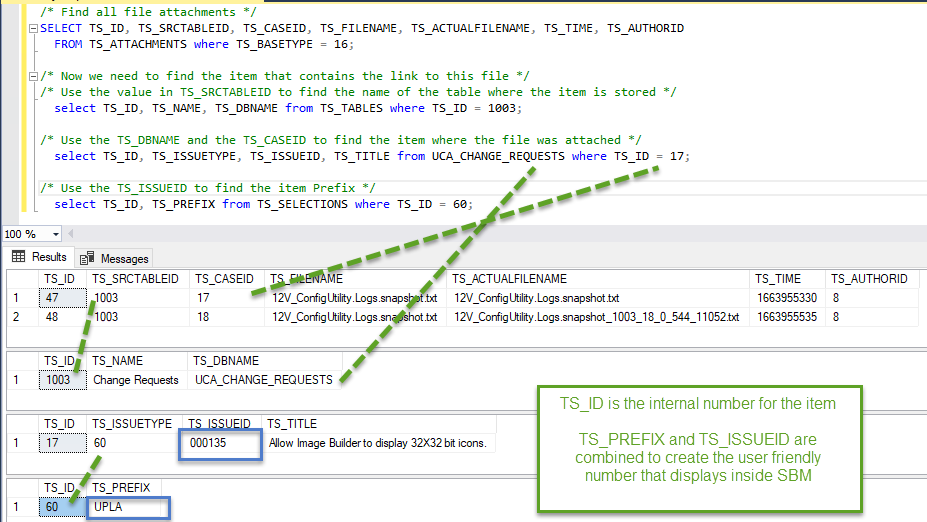Click the TS_AUTHORID column header
This screenshot has height=522, width=927.
tap(869, 279)
